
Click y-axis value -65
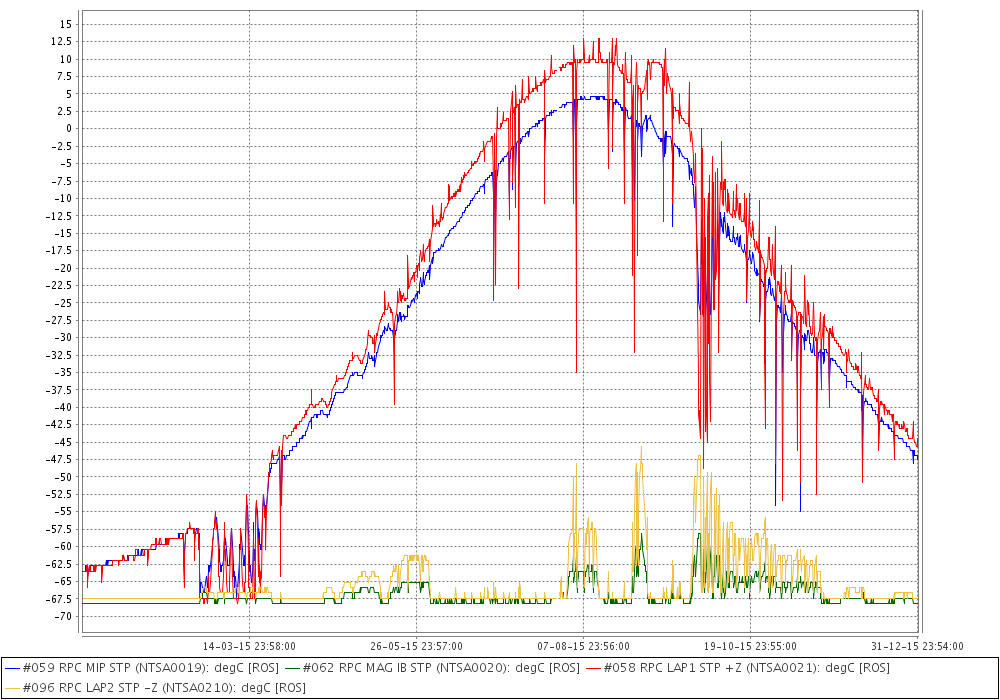[x=64, y=581]
